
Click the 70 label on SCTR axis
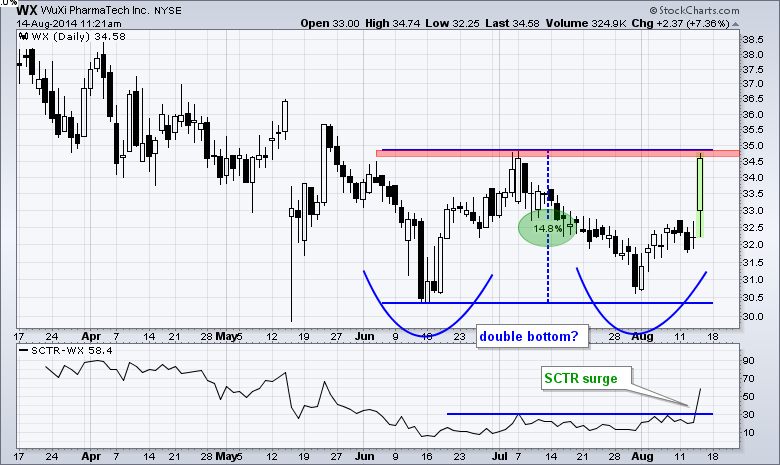click(x=748, y=378)
